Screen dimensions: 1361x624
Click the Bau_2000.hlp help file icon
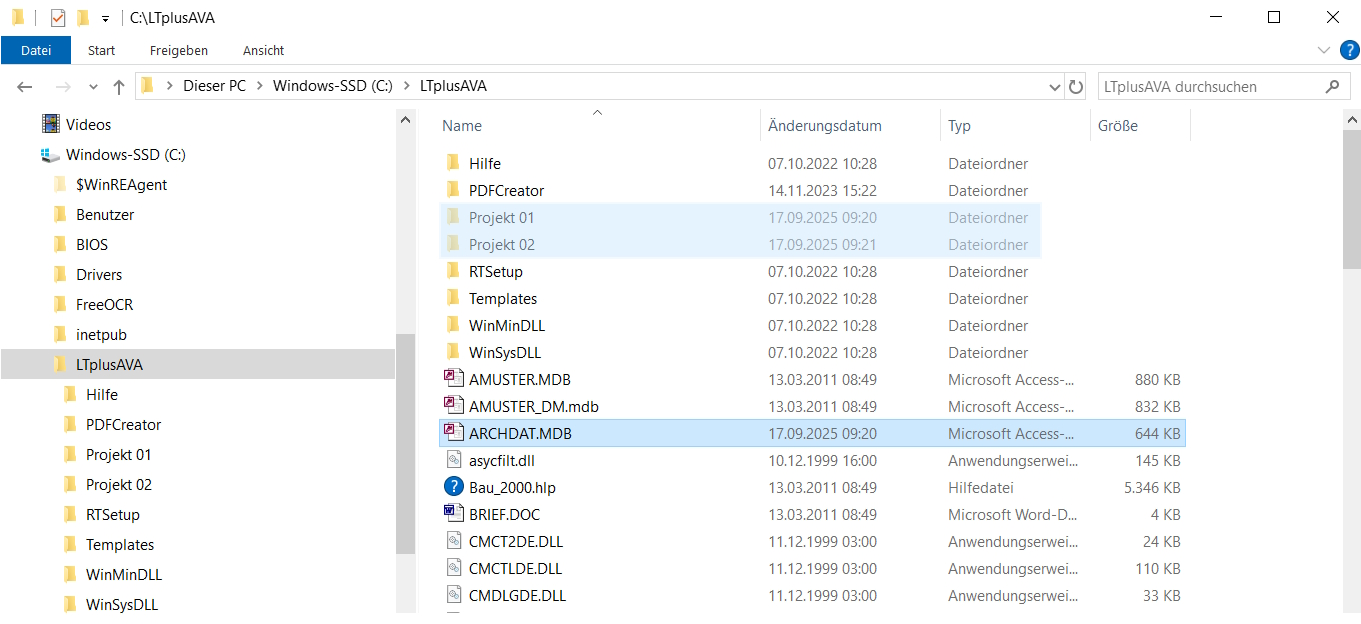tap(454, 488)
